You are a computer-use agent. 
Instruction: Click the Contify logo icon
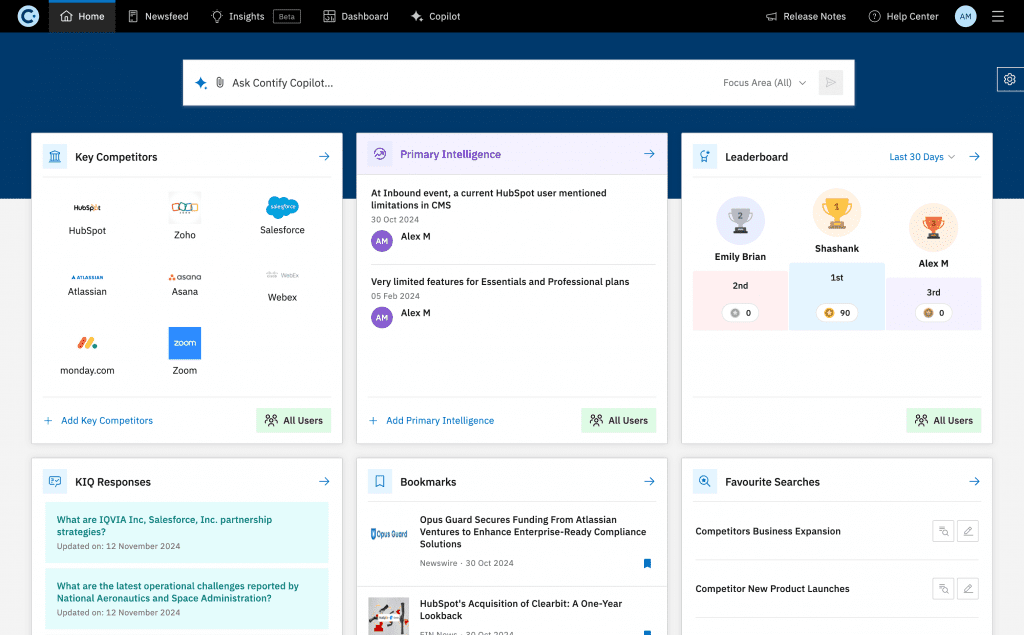coord(28,16)
